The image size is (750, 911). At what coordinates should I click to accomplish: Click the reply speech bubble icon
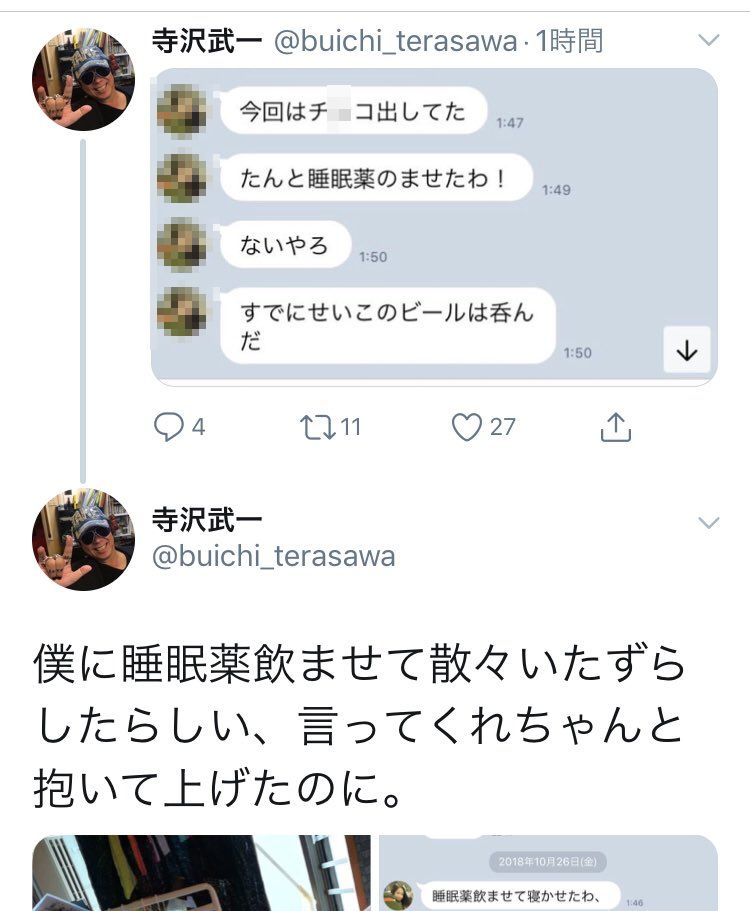click(x=168, y=428)
